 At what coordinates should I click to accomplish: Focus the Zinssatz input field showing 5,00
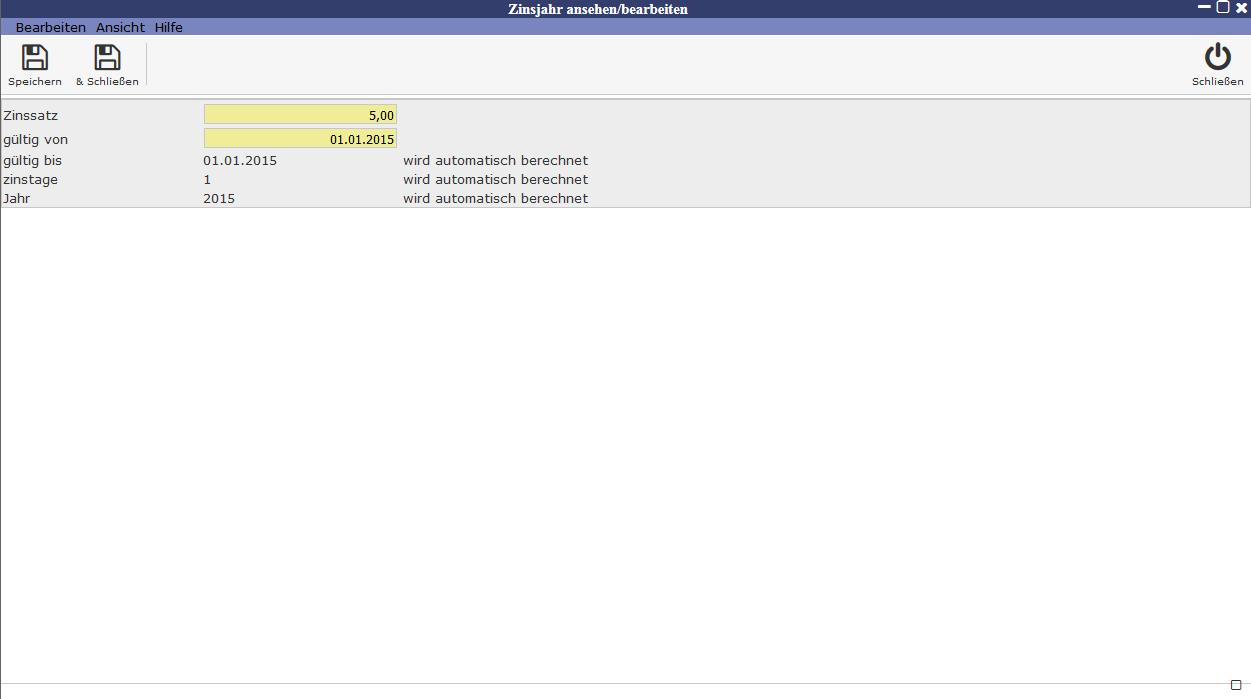(300, 115)
